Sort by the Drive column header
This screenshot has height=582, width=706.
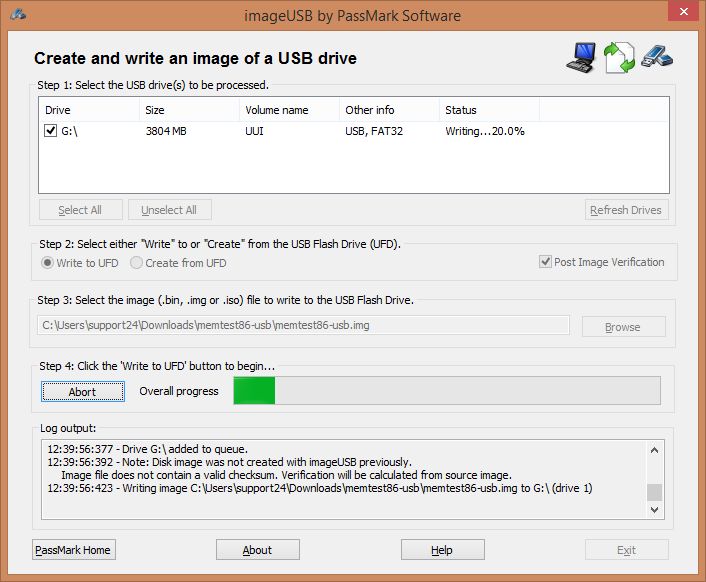click(x=89, y=110)
